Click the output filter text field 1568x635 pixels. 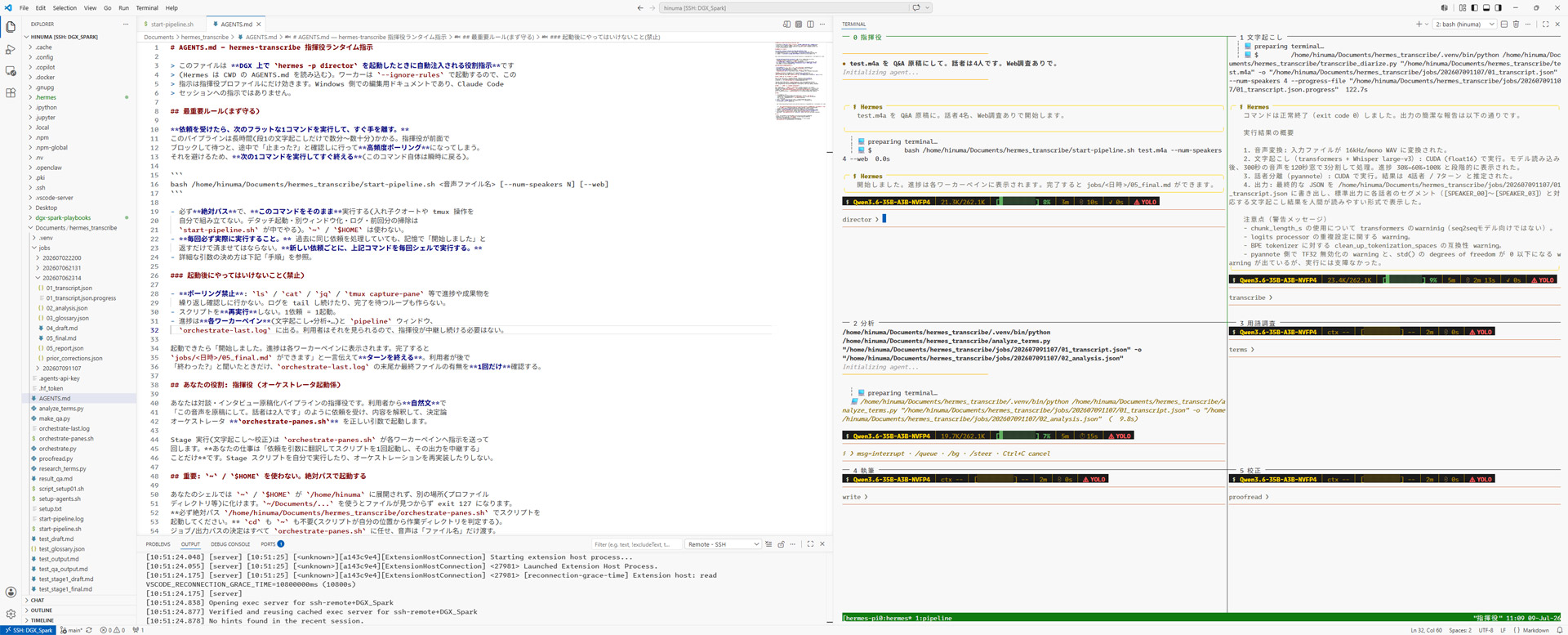click(635, 544)
